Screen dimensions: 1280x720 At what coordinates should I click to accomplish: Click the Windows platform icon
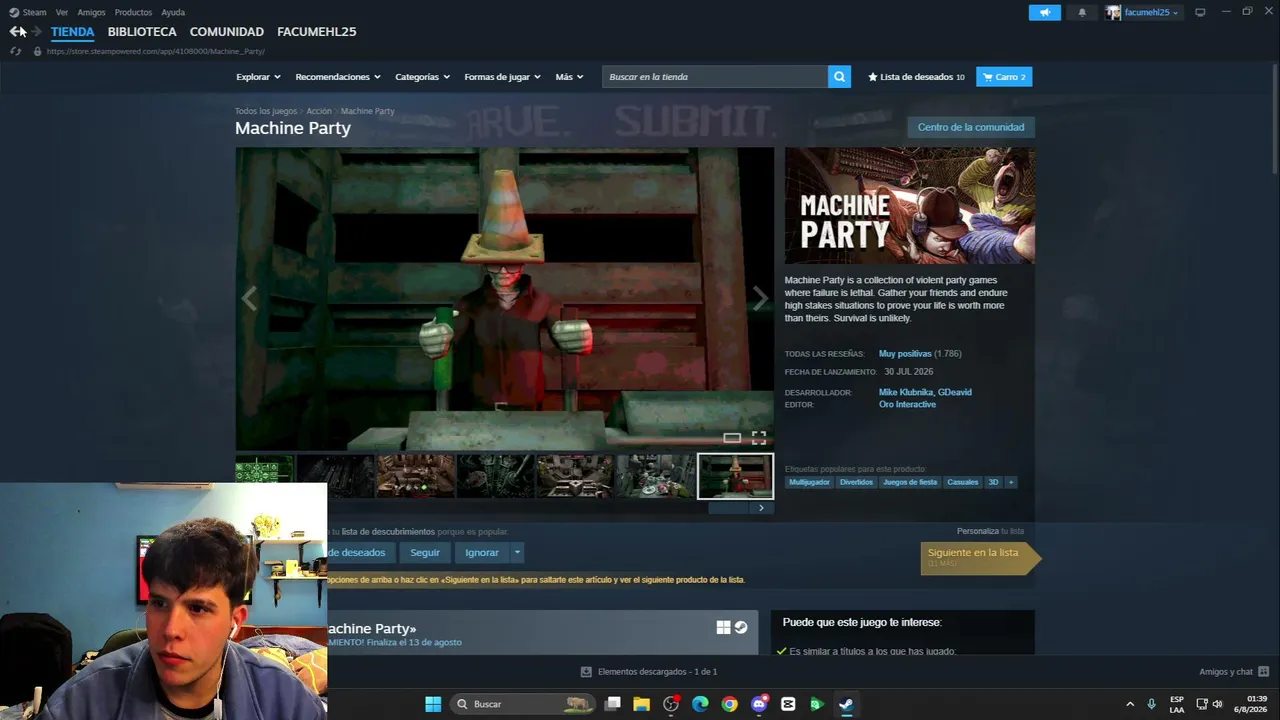pyautogui.click(x=723, y=628)
